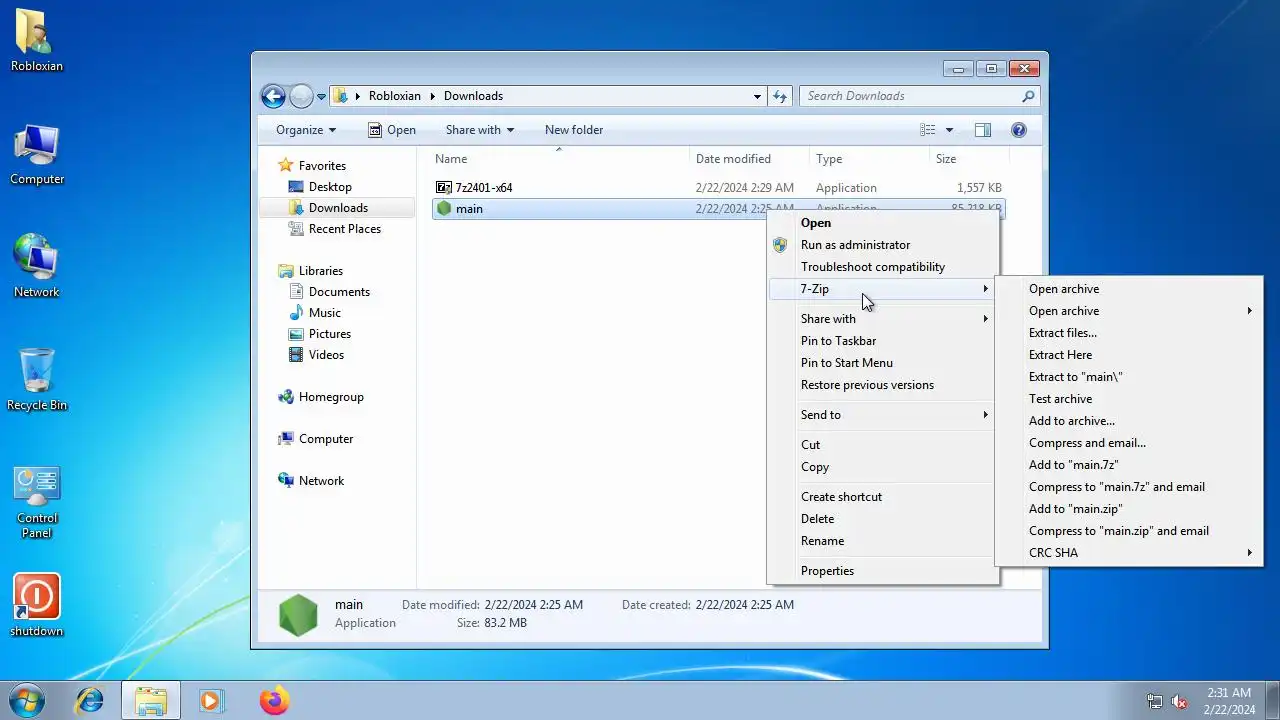Click the main file icon in the list
Viewport: 1280px width, 720px height.
[444, 209]
